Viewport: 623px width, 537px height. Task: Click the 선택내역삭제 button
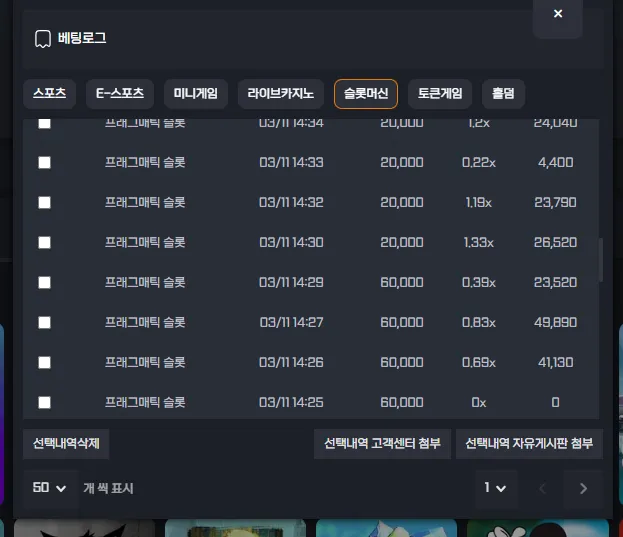66,444
